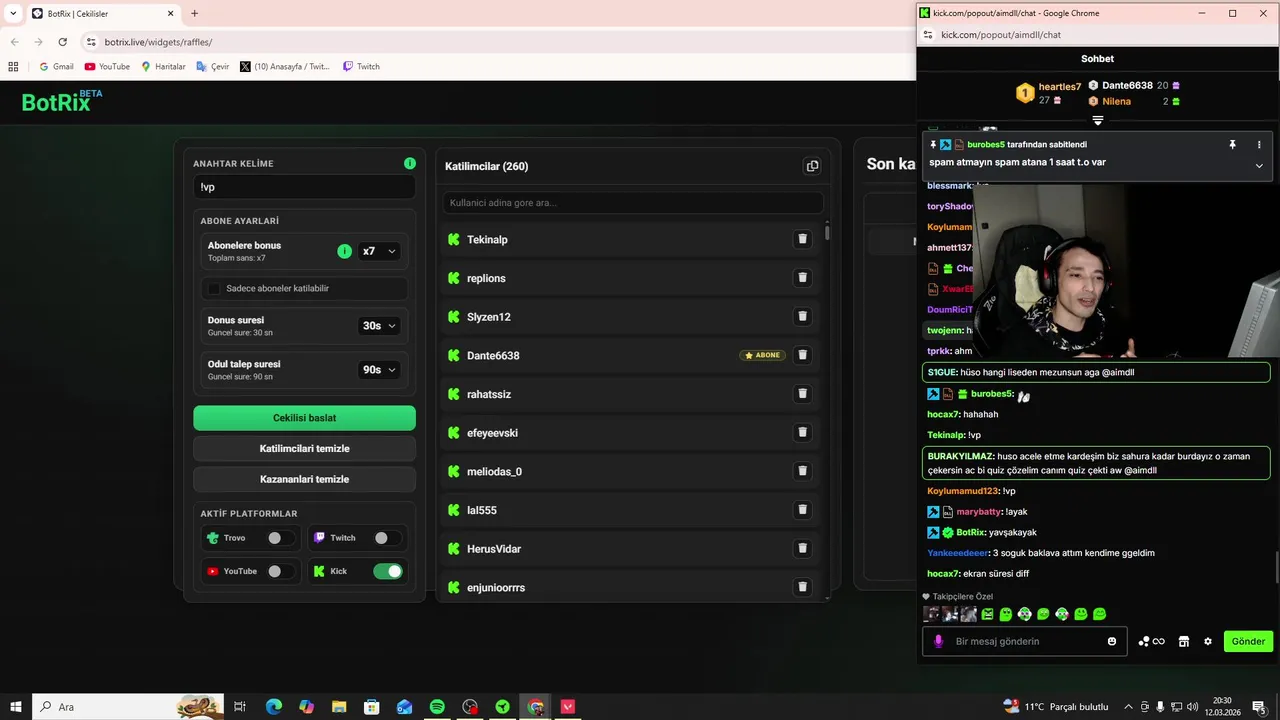Open File Explorer from the taskbar
The image size is (1280, 720).
(339, 707)
